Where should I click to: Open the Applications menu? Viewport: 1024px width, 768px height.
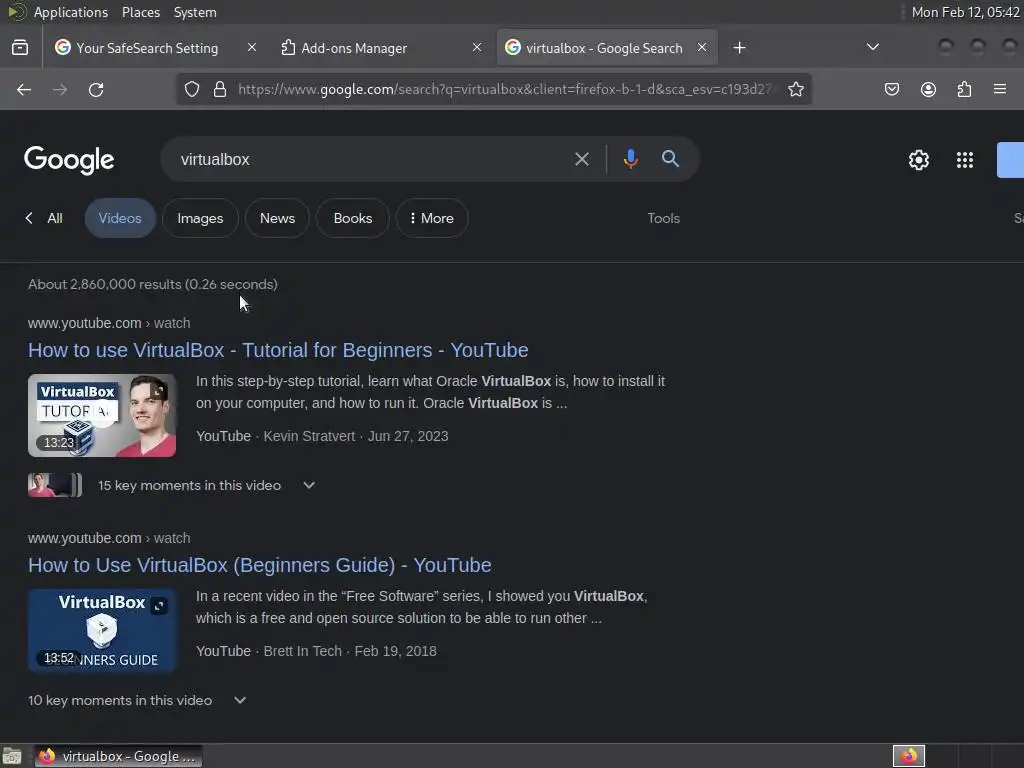pos(71,12)
